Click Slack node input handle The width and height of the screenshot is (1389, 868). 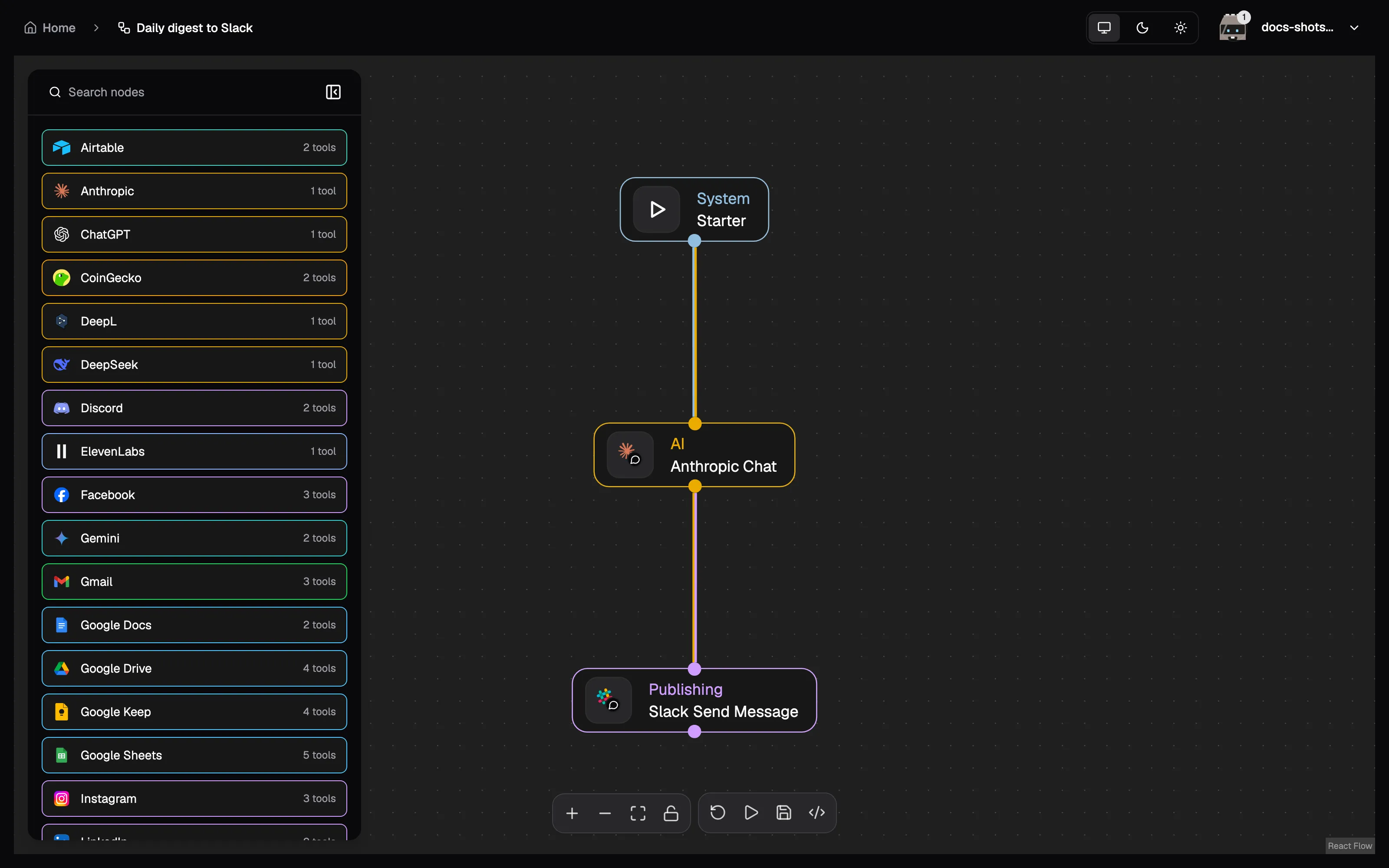(x=694, y=669)
